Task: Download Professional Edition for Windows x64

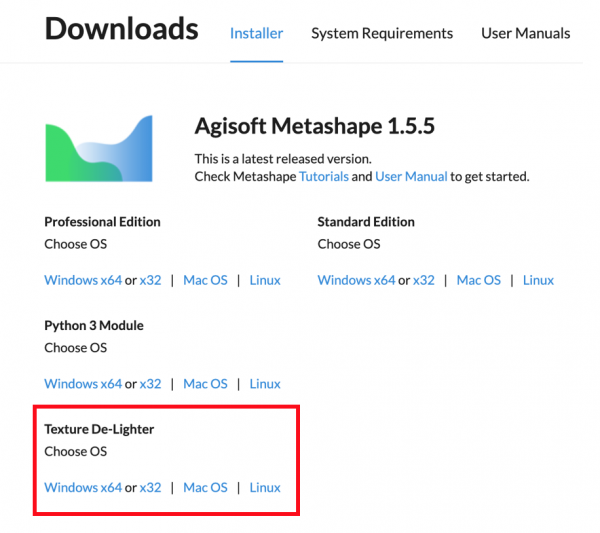Action: [x=83, y=280]
